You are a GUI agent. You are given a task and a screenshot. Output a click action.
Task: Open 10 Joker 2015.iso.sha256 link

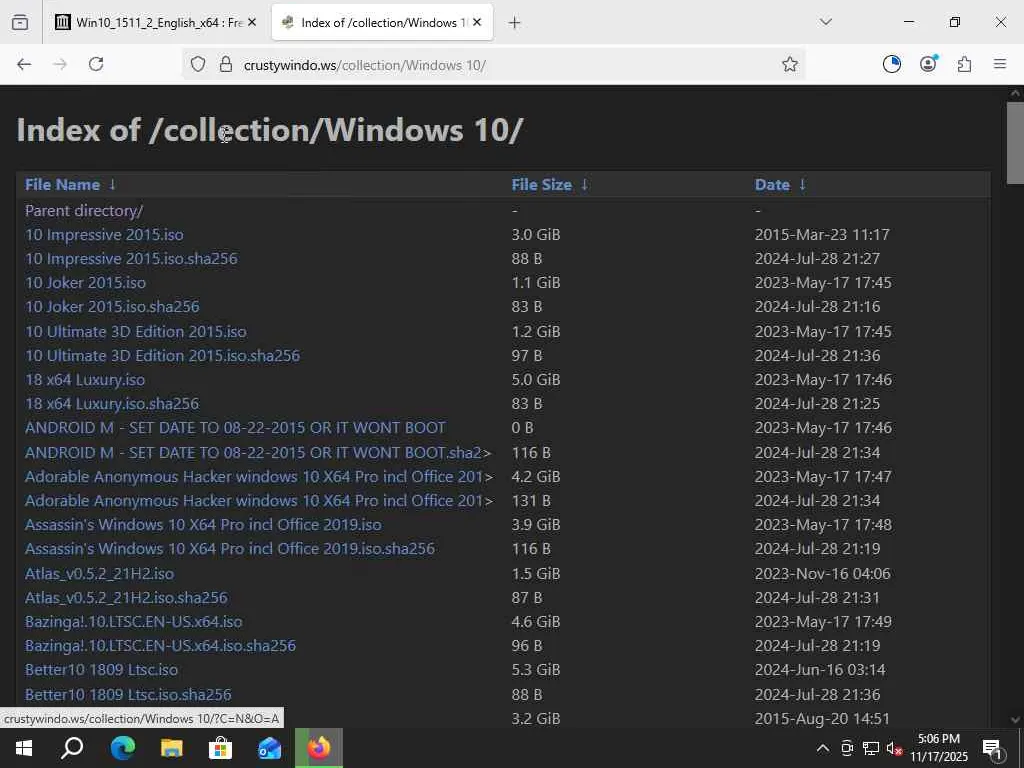(x=112, y=306)
